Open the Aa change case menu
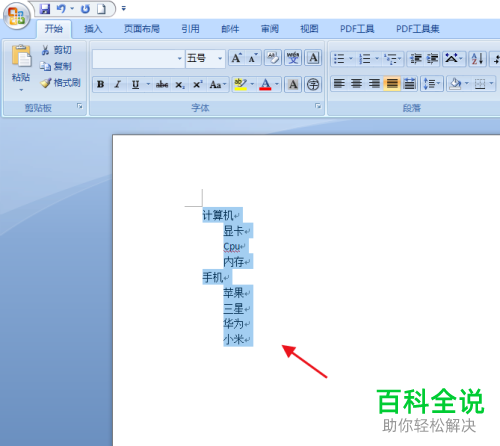Viewport: 500px width, 446px height. click(x=217, y=85)
